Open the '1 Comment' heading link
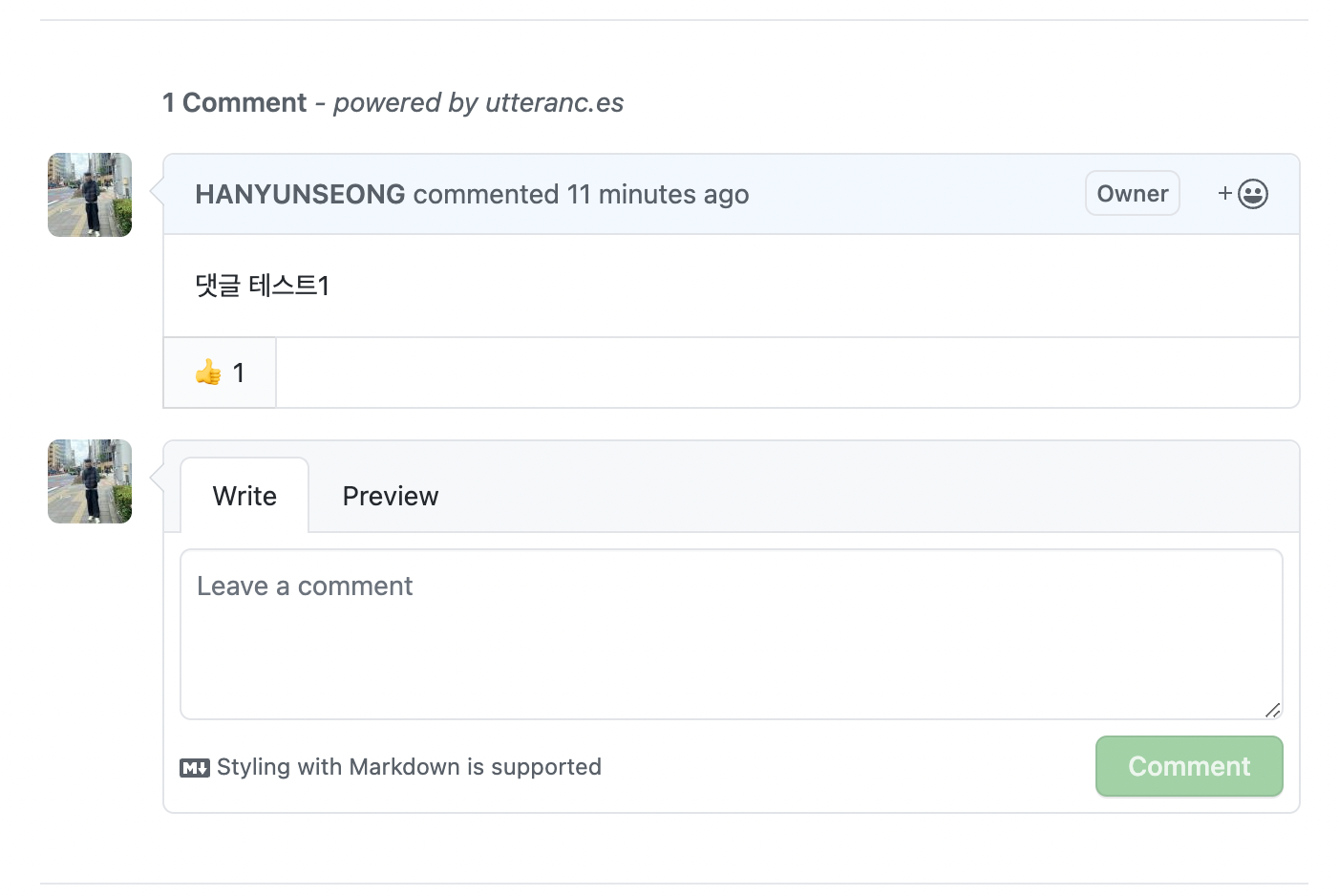 [x=235, y=102]
